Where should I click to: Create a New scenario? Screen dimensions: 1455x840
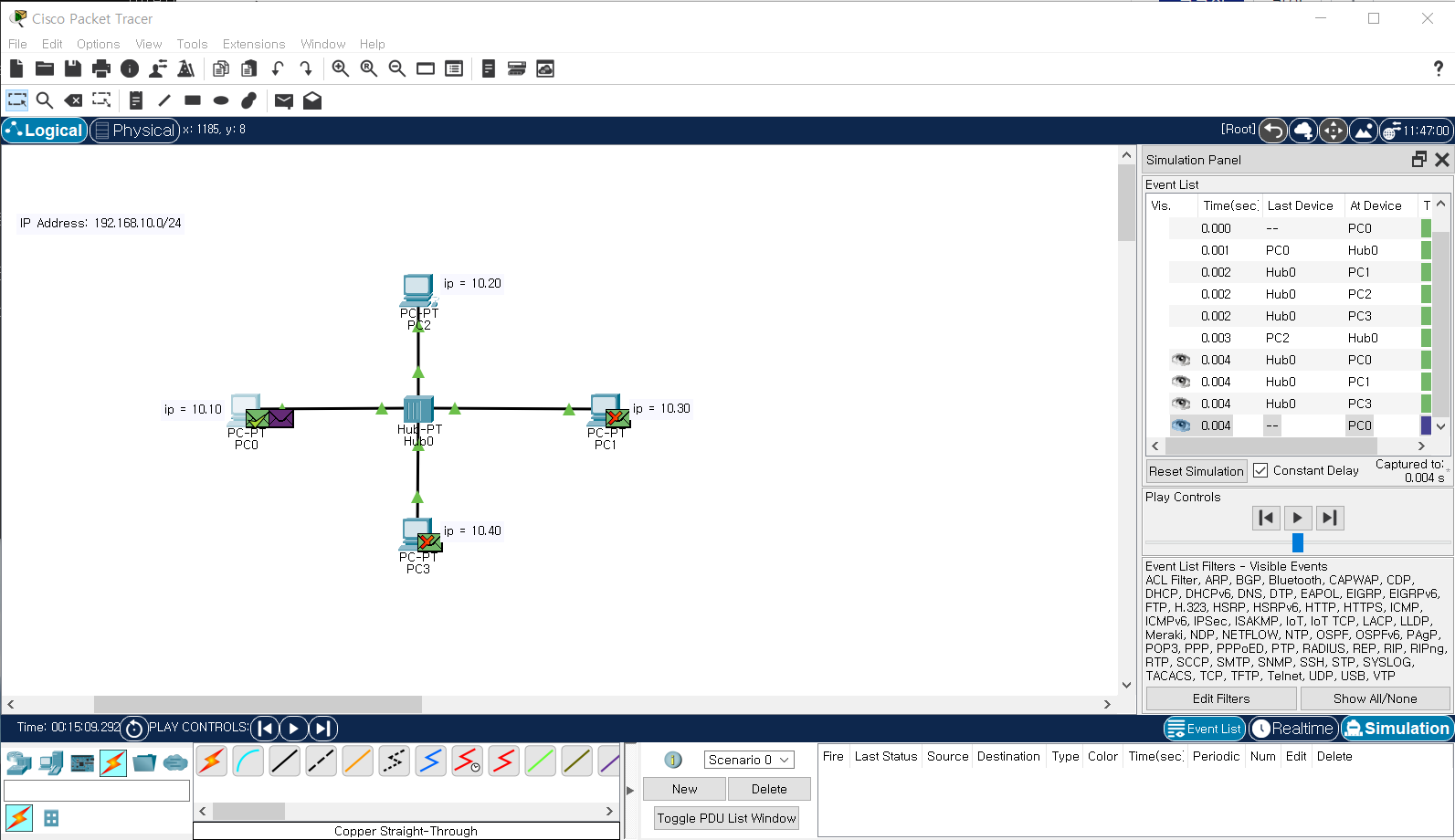point(684,789)
